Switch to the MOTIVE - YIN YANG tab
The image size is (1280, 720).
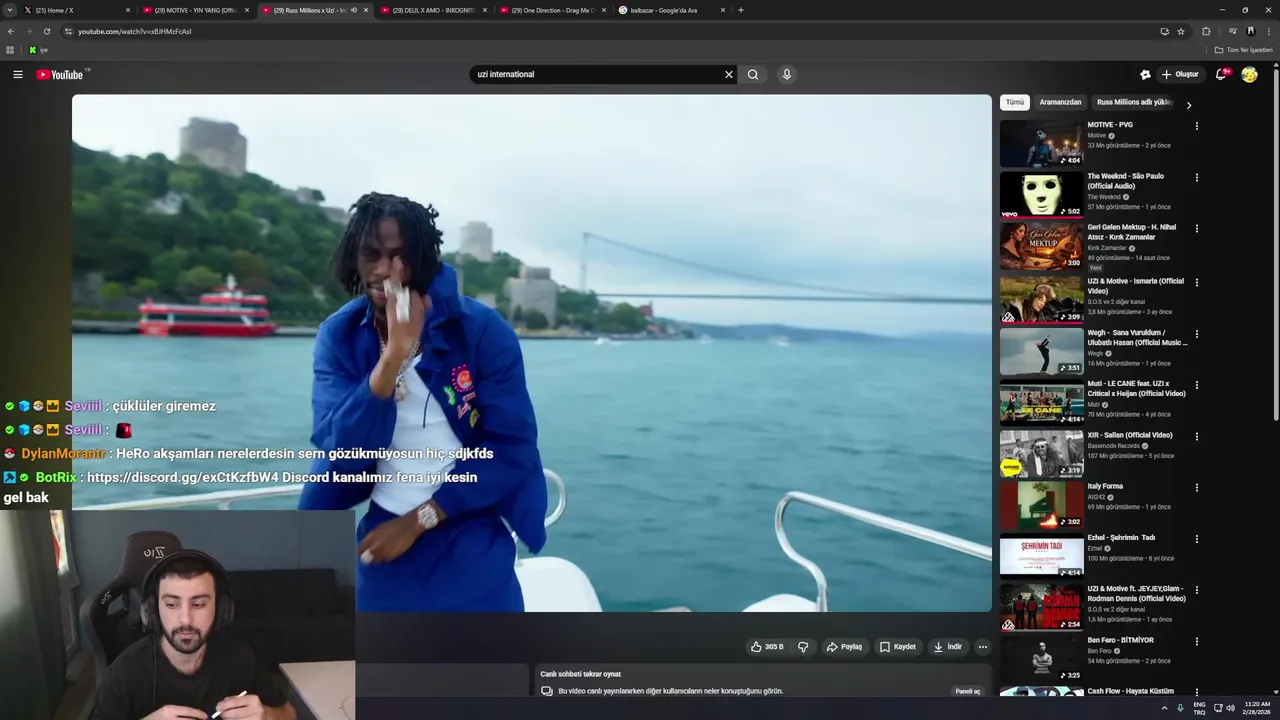click(195, 10)
